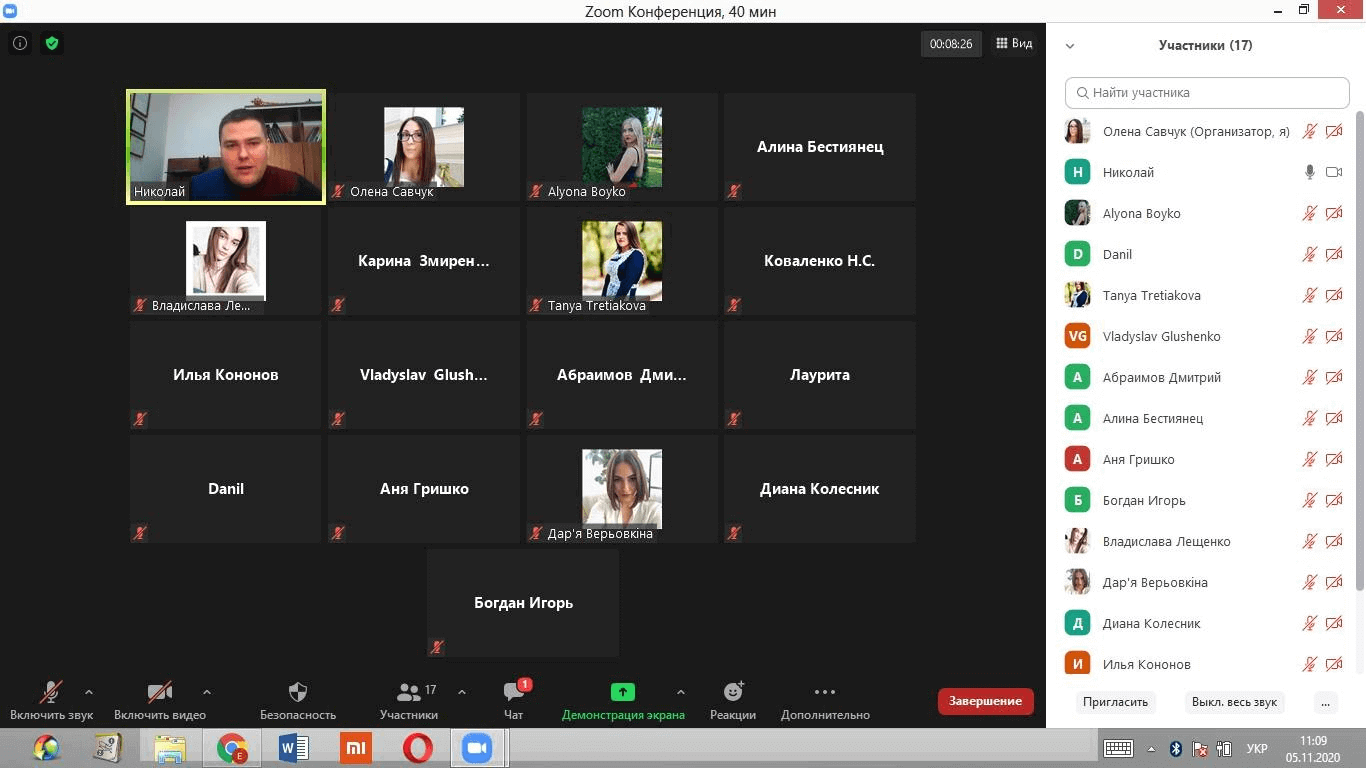Click the green encryption shield icon
The height and width of the screenshot is (768, 1366).
(x=52, y=43)
